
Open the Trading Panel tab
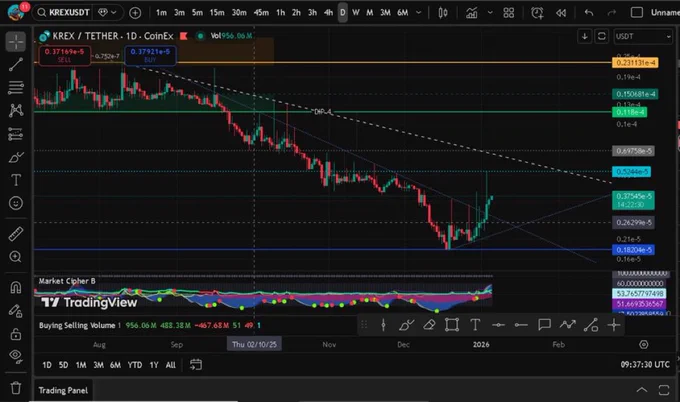tap(63, 390)
